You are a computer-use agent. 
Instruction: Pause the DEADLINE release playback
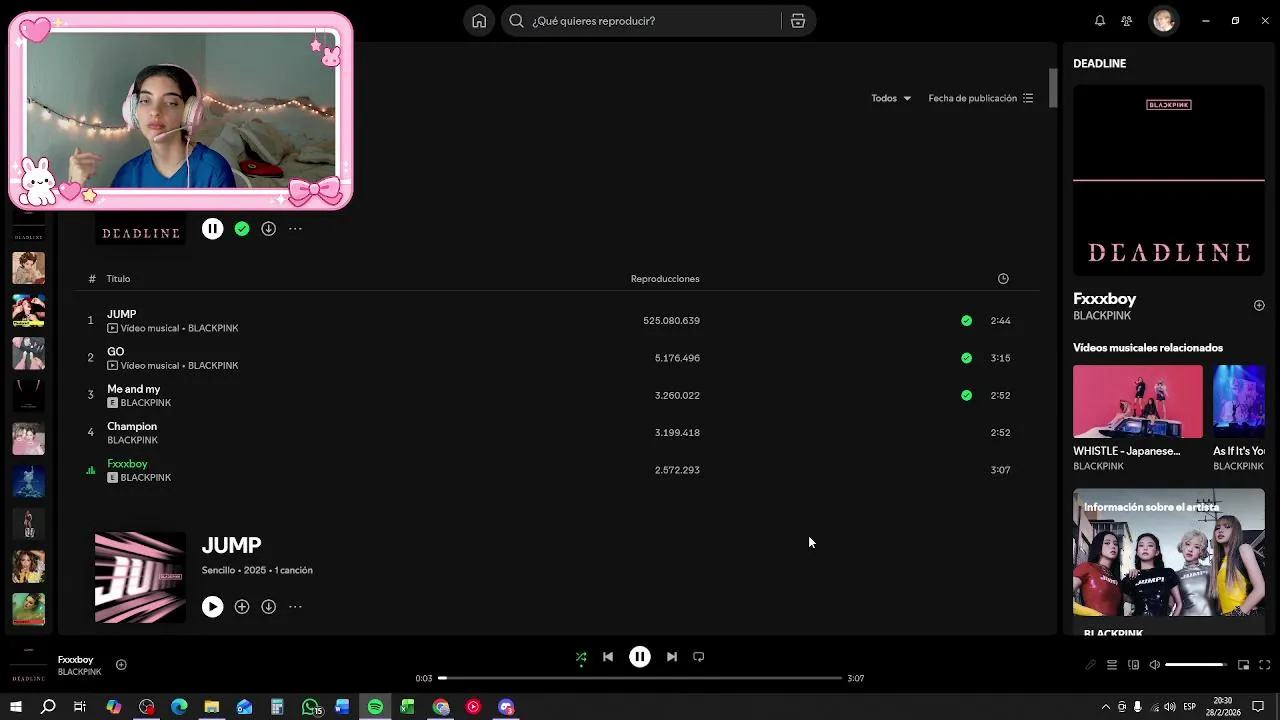point(212,229)
